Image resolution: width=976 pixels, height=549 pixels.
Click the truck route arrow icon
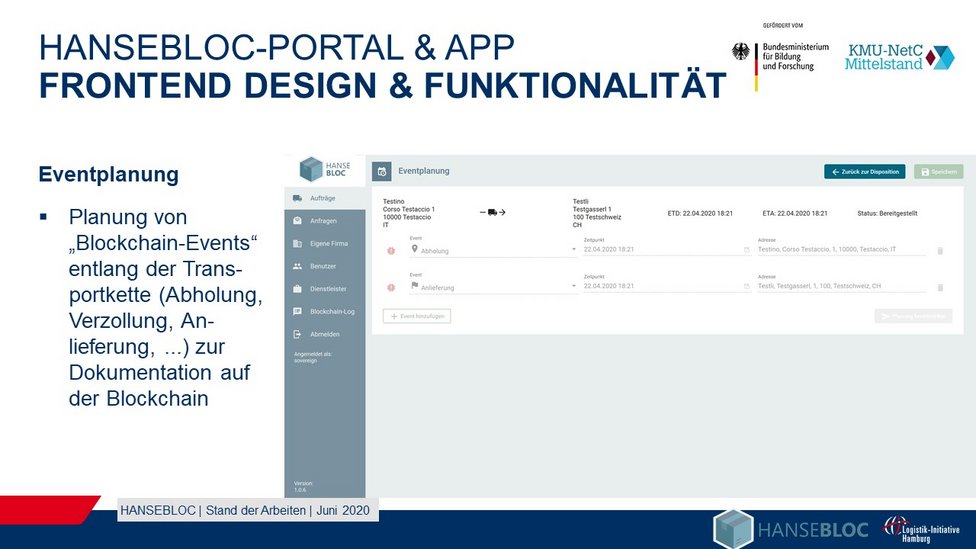click(x=493, y=212)
